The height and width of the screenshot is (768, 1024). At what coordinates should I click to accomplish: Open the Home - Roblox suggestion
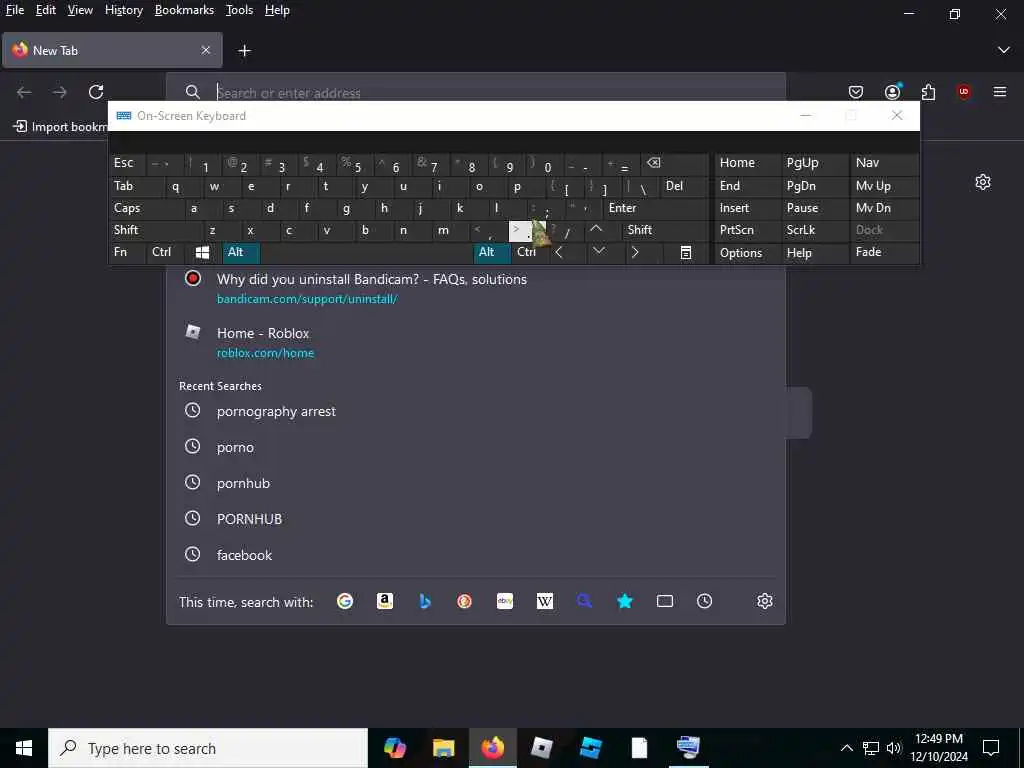coord(475,342)
